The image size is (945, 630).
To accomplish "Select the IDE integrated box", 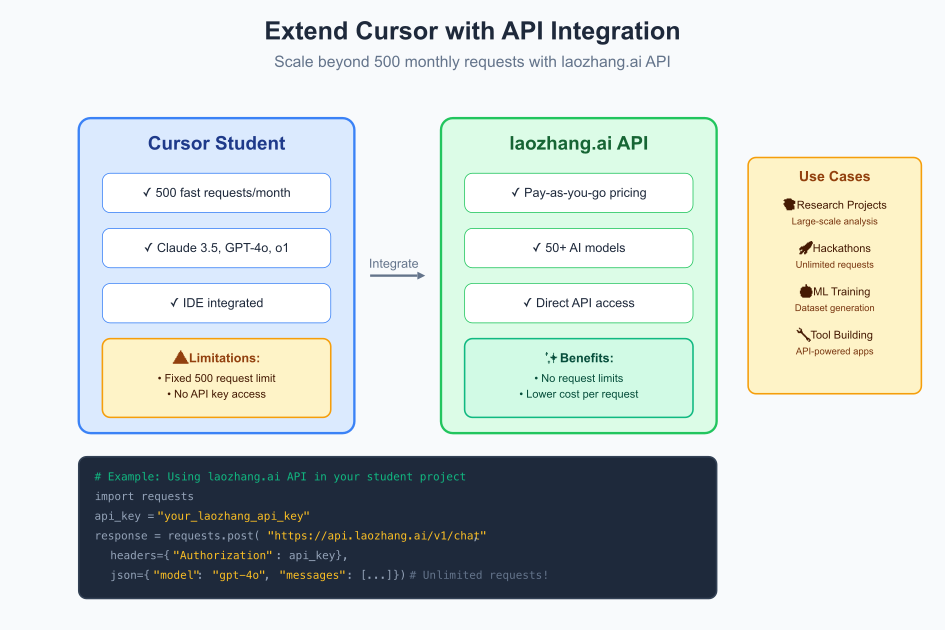I will click(x=216, y=303).
